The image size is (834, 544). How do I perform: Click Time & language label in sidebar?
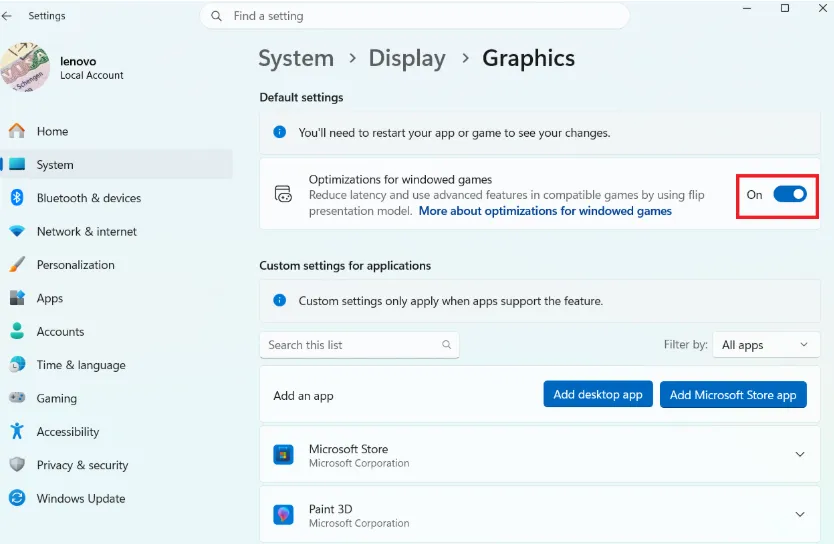[81, 365]
